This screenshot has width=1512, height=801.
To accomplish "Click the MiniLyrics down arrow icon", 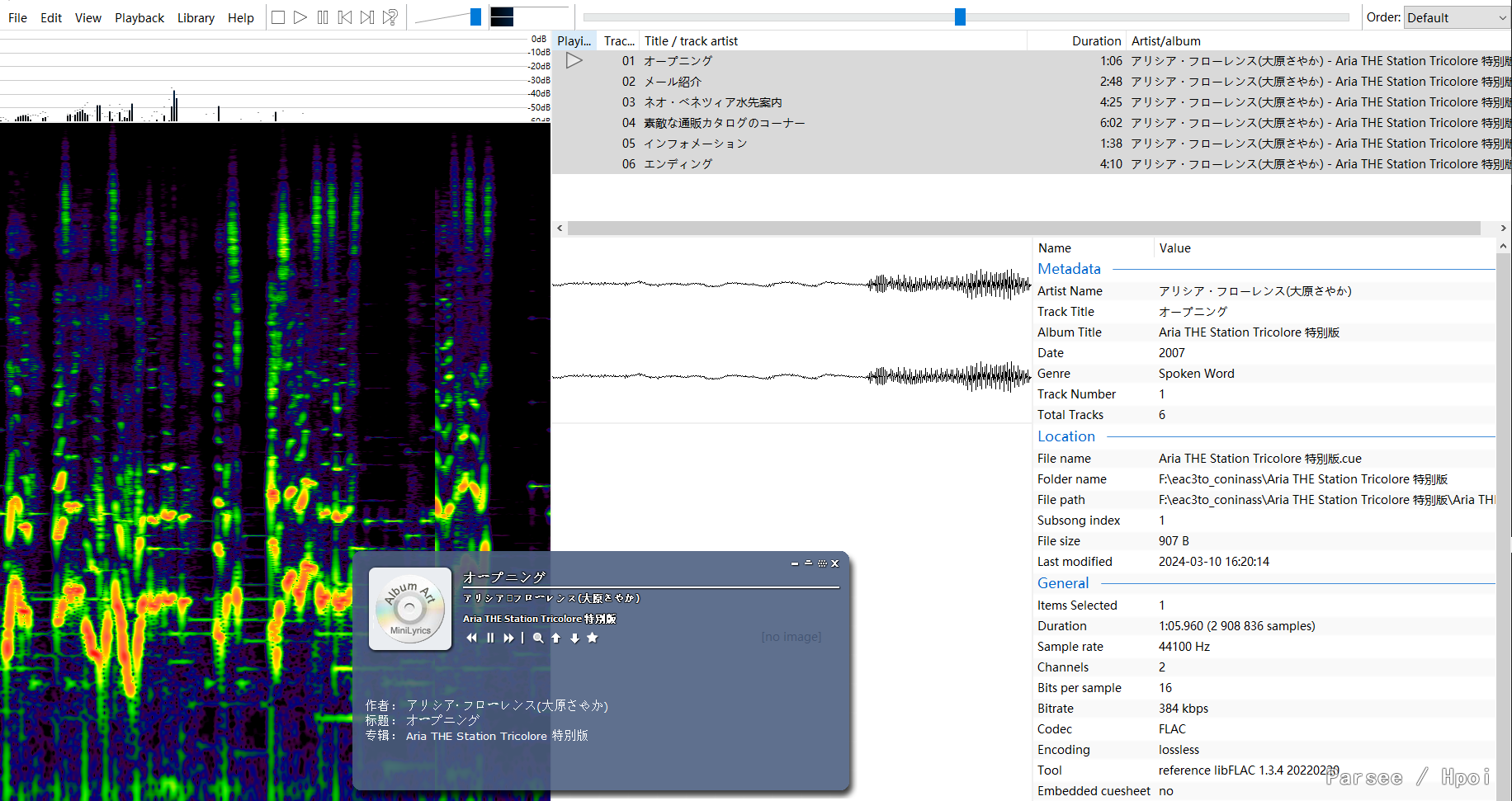I will pyautogui.click(x=574, y=638).
